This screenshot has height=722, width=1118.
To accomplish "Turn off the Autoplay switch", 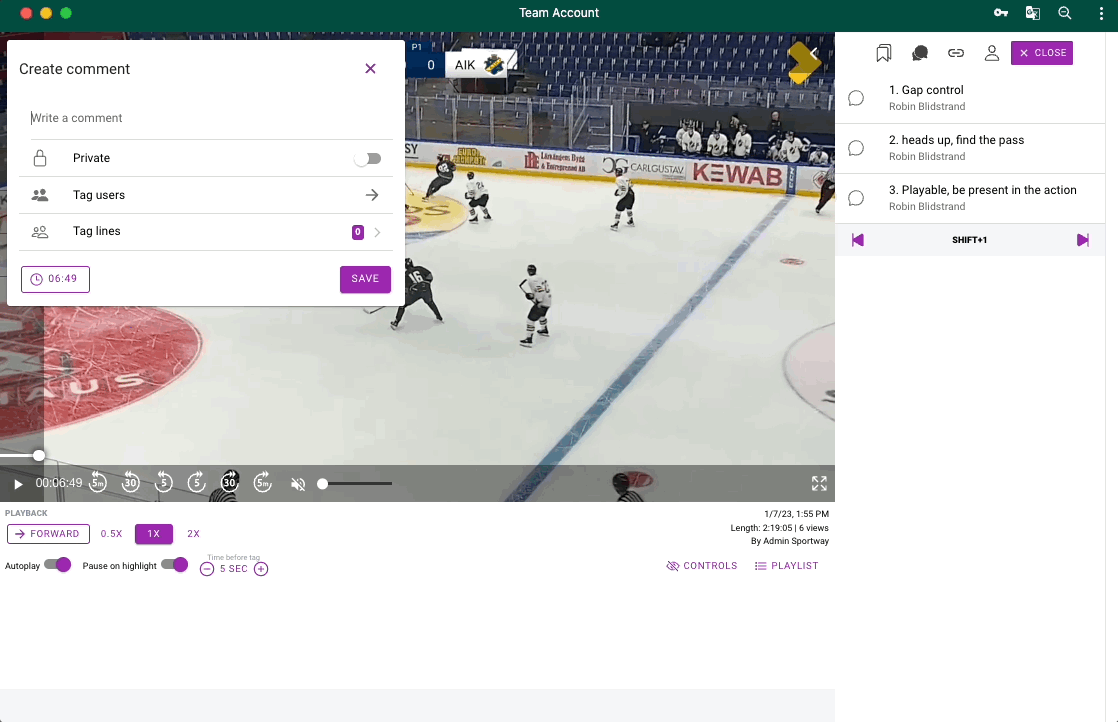I will click(58, 565).
